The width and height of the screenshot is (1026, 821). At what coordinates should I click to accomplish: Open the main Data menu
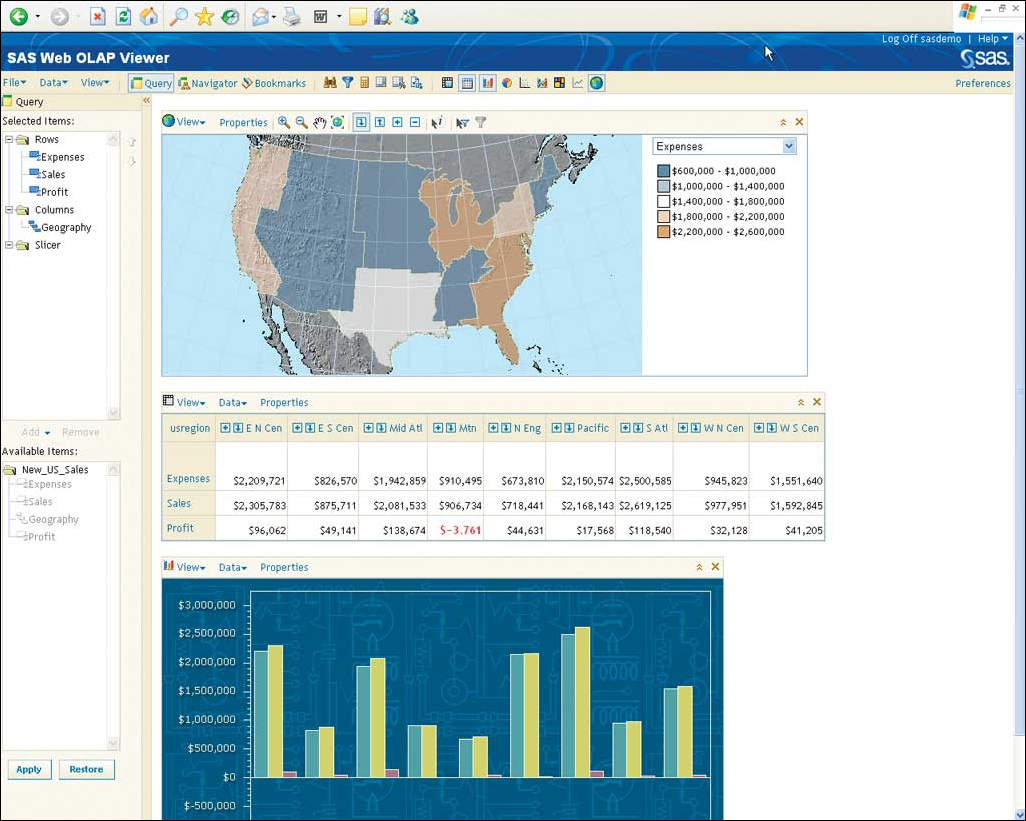tap(53, 82)
